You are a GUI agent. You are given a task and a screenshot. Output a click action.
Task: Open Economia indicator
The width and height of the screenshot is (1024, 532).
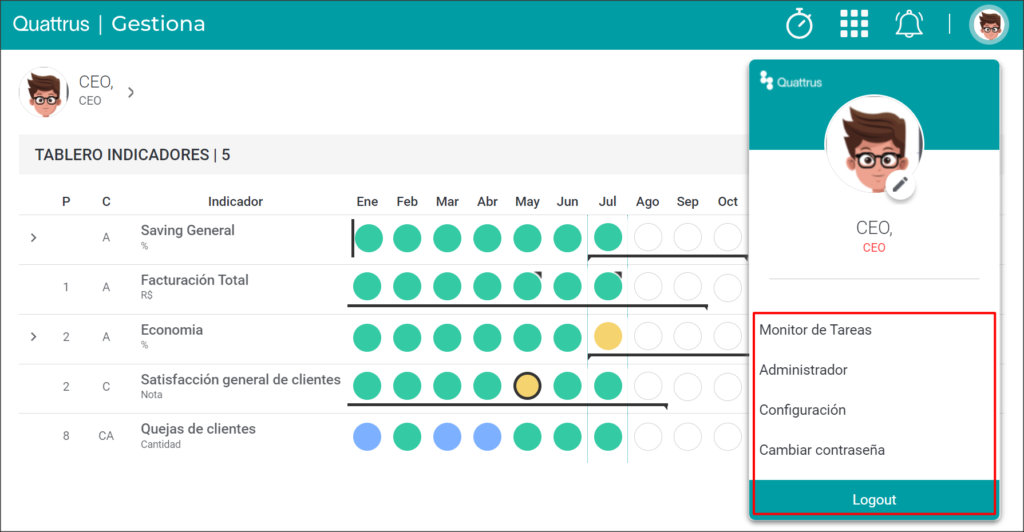click(x=172, y=330)
